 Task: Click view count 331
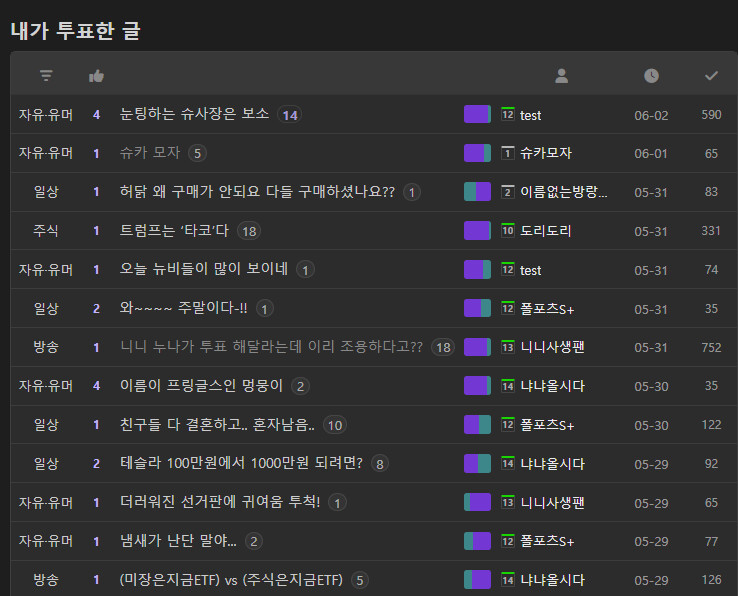click(x=711, y=231)
